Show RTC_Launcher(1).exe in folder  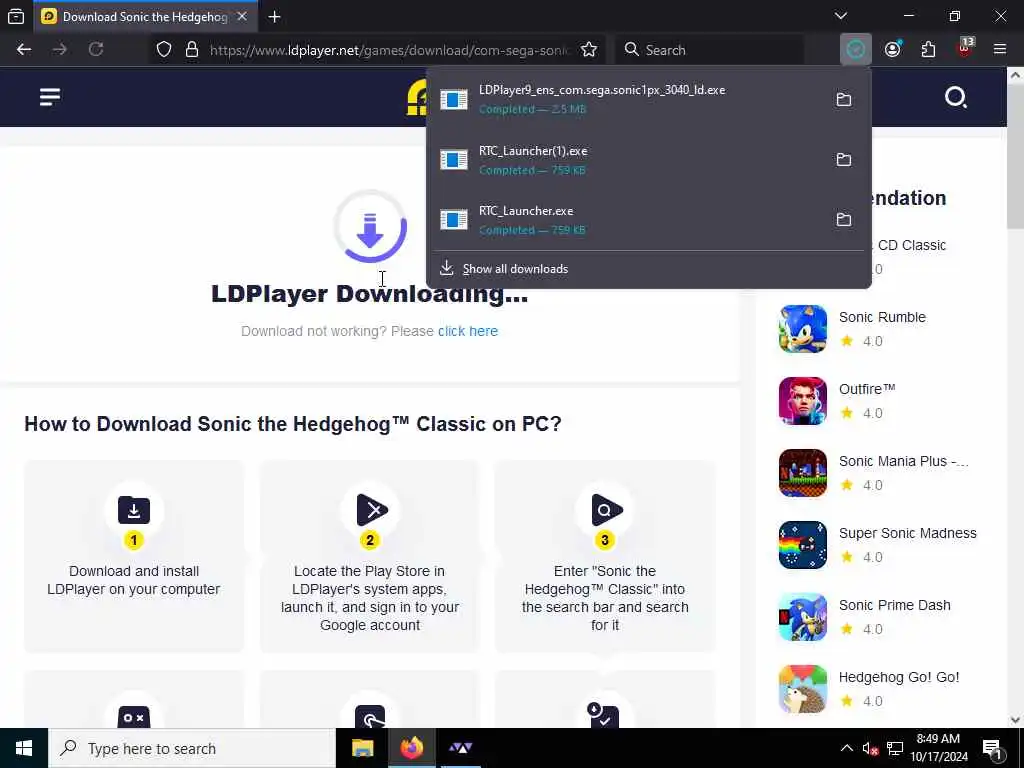coord(844,159)
